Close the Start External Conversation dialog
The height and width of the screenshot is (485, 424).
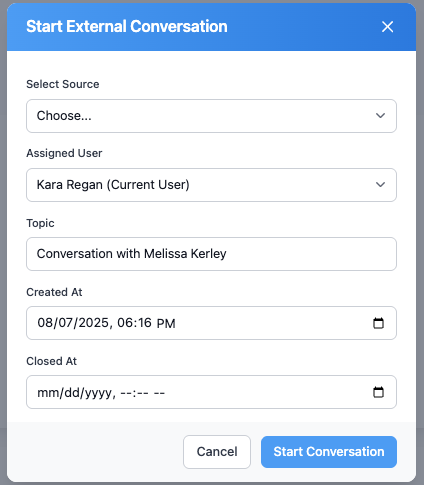point(387,27)
